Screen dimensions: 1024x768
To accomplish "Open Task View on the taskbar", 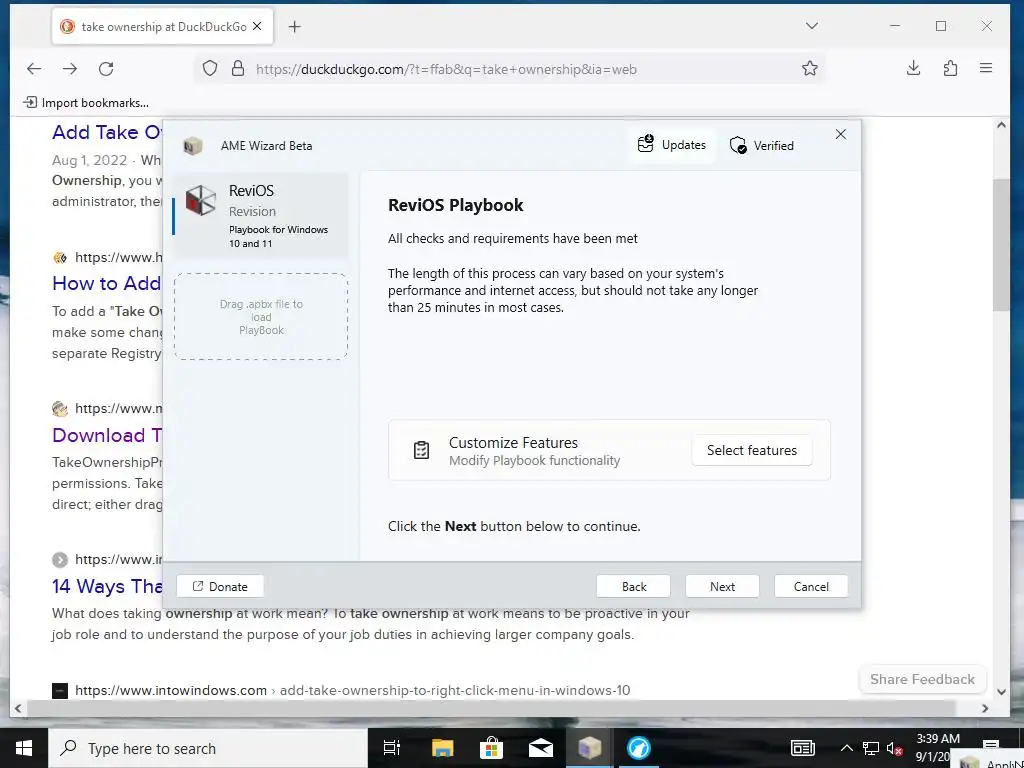I will pos(391,748).
